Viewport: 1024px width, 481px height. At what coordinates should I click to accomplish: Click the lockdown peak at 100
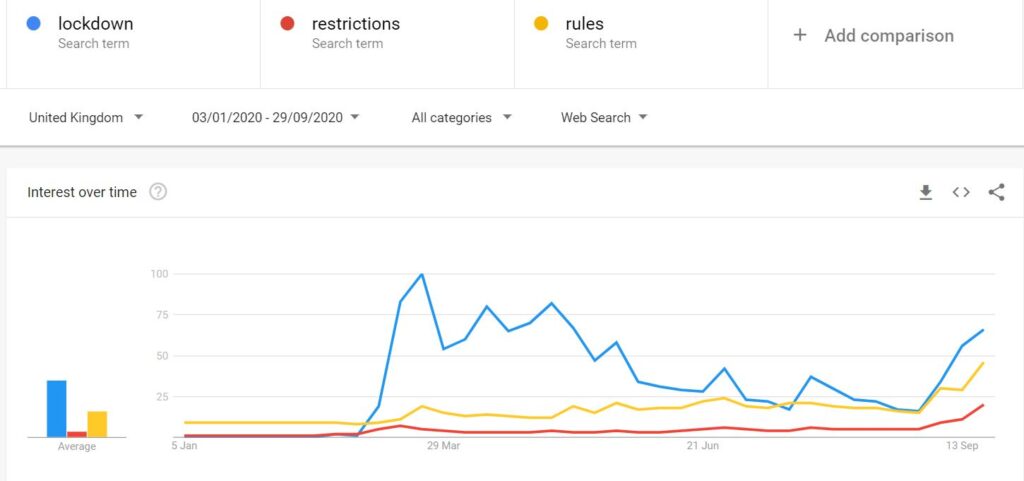coord(422,274)
